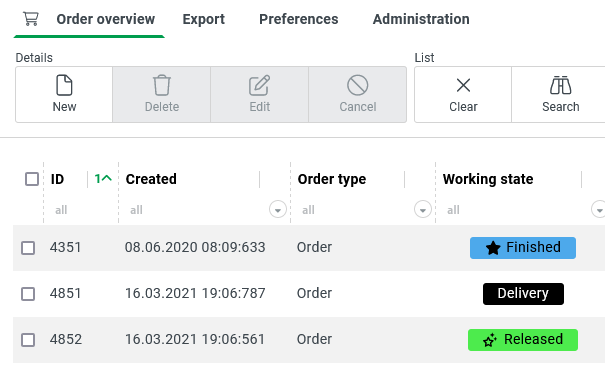Image resolution: width=605 pixels, height=365 pixels.
Task: Open the Order type filter dropdown
Action: click(422, 210)
